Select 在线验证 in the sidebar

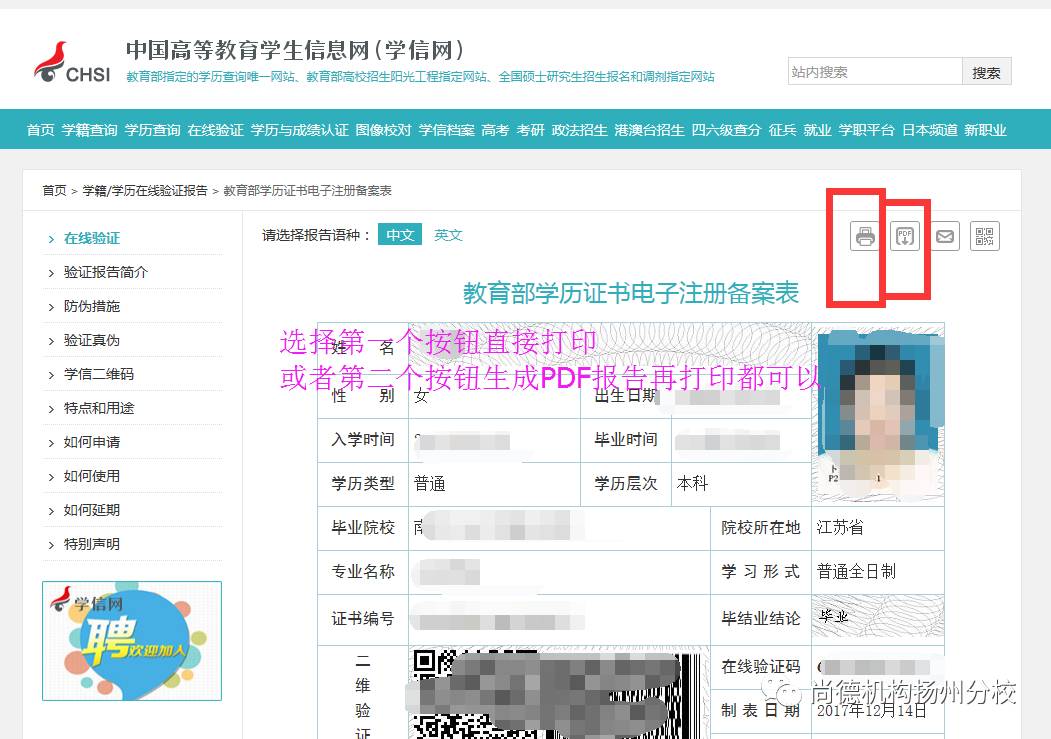(x=92, y=239)
